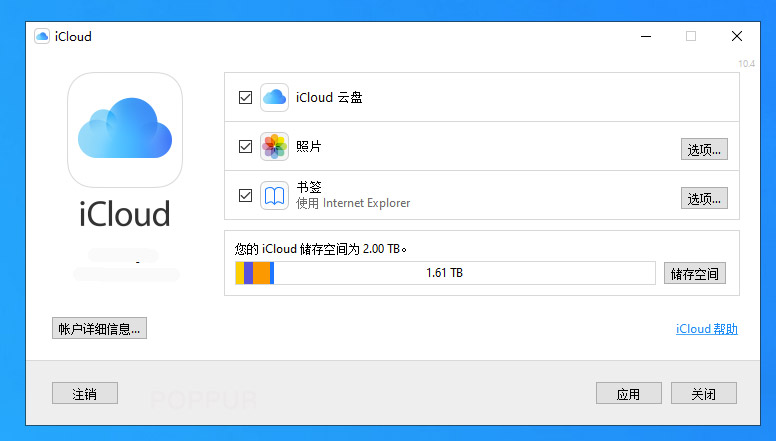Disable the 书签 checkbox
776x441 pixels.
tap(245, 196)
